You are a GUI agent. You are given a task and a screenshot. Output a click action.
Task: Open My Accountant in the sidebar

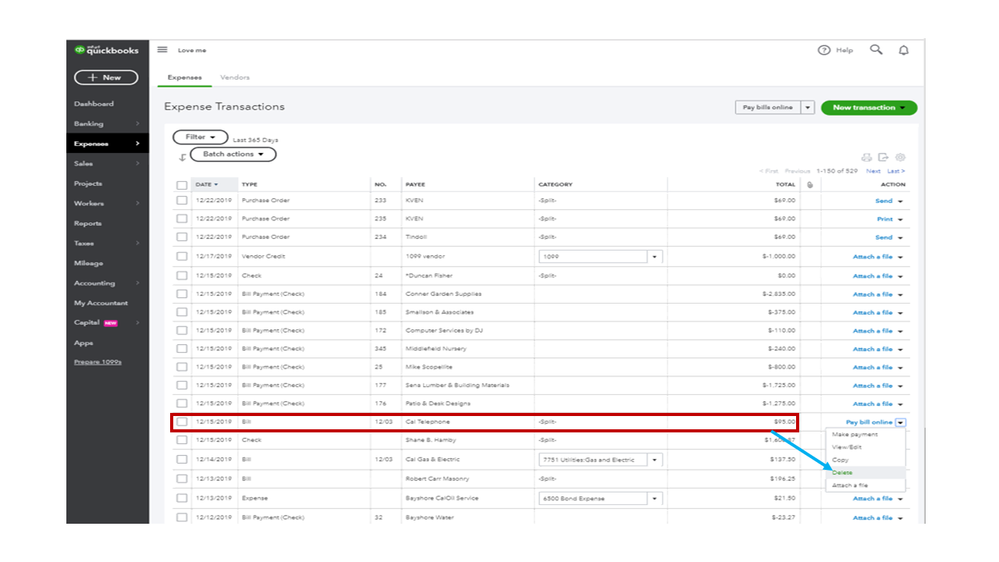tap(101, 303)
